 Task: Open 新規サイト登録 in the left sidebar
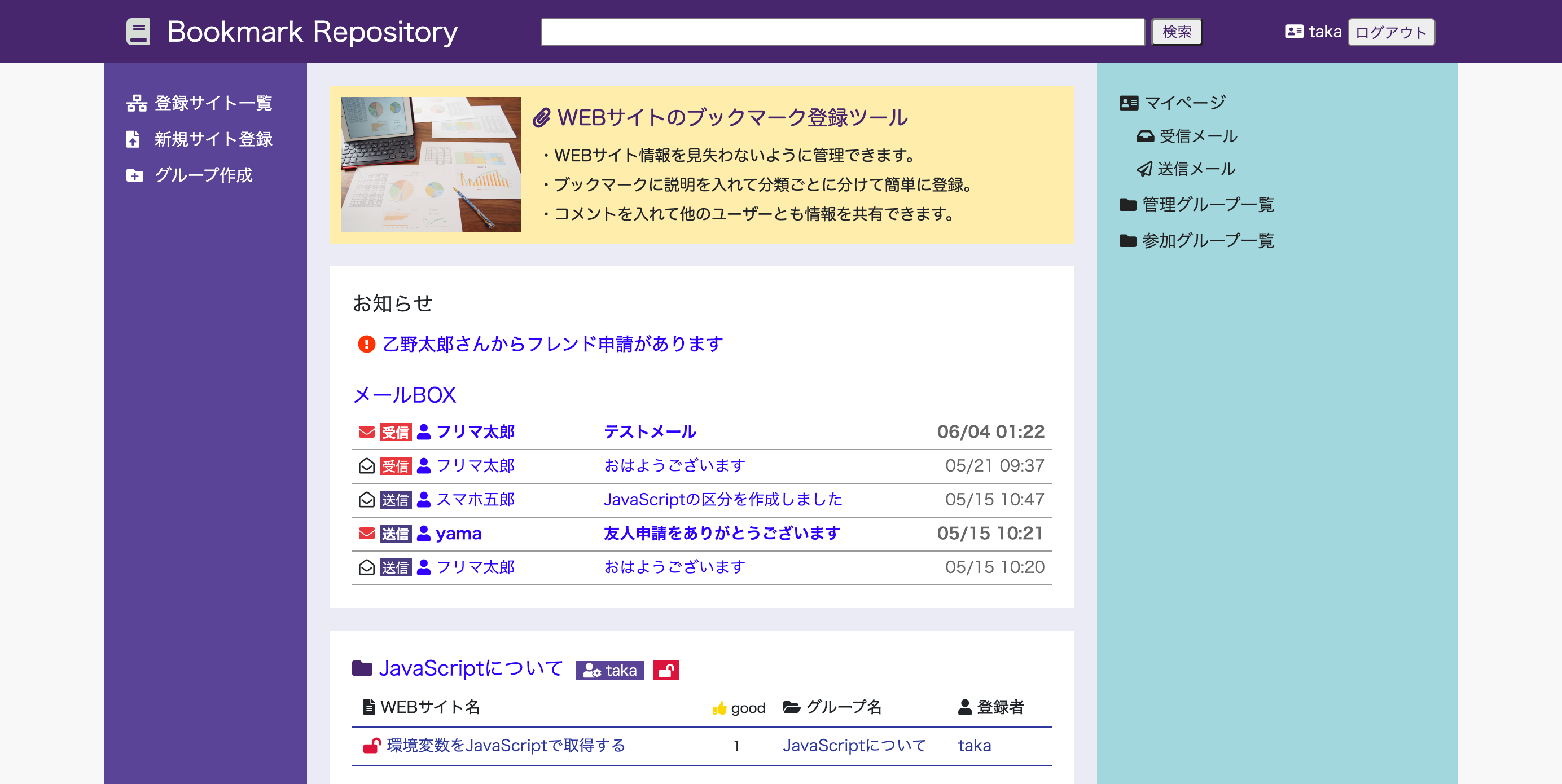(213, 139)
